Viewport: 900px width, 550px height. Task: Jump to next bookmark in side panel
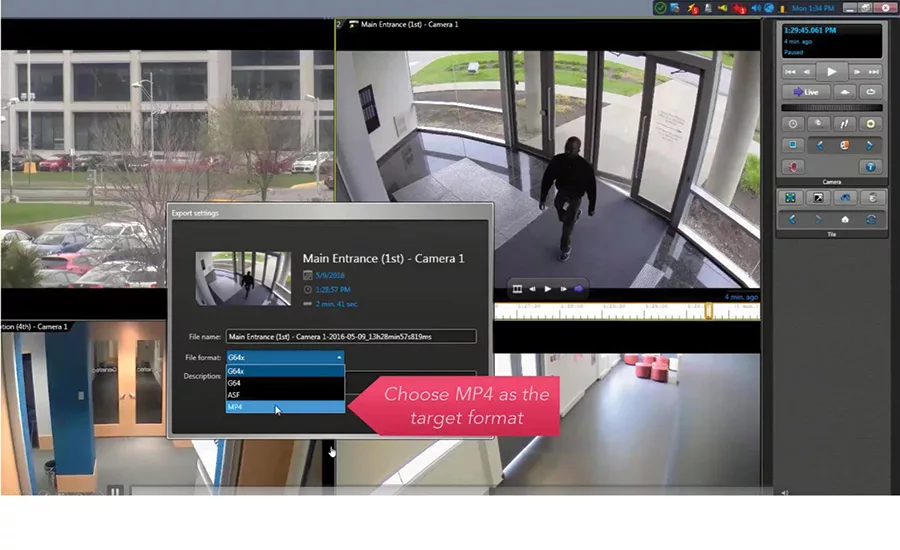(874, 72)
